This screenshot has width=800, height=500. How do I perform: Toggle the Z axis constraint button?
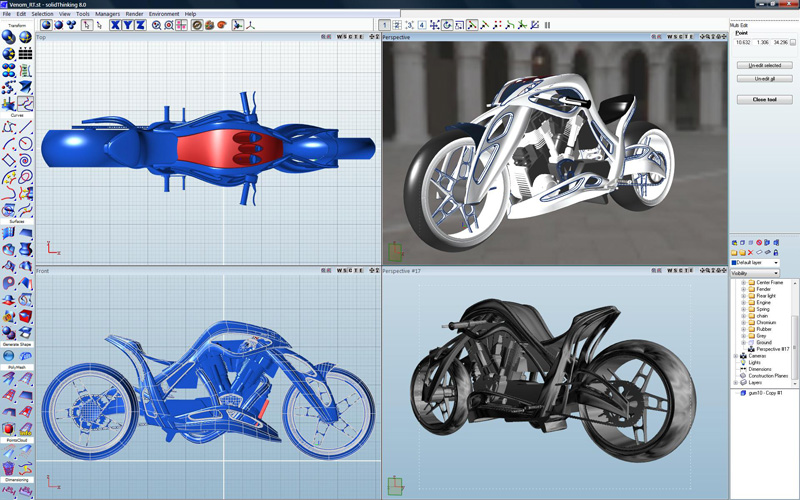(139, 25)
